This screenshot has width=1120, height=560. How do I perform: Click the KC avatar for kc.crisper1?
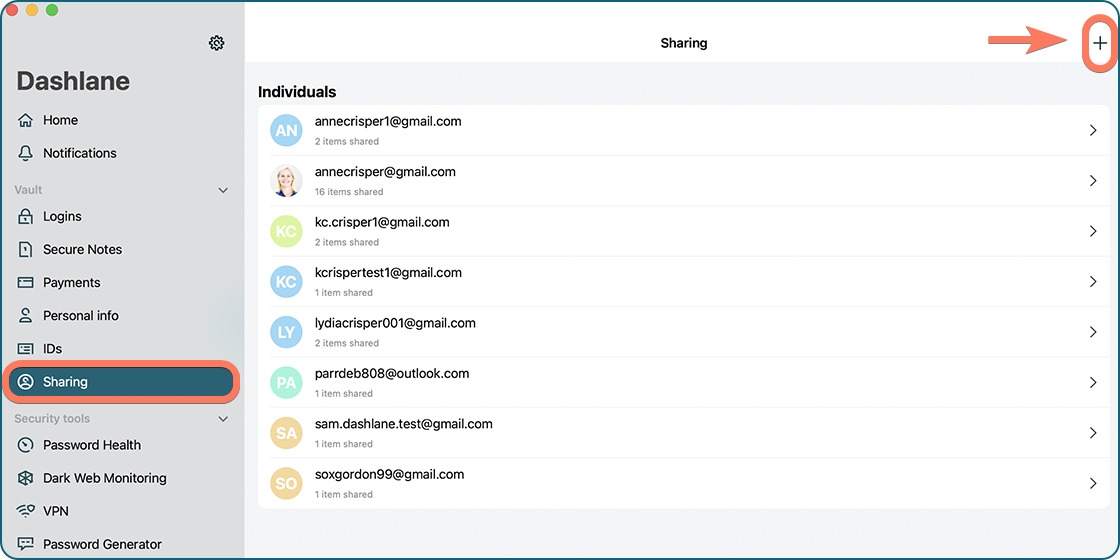click(286, 231)
